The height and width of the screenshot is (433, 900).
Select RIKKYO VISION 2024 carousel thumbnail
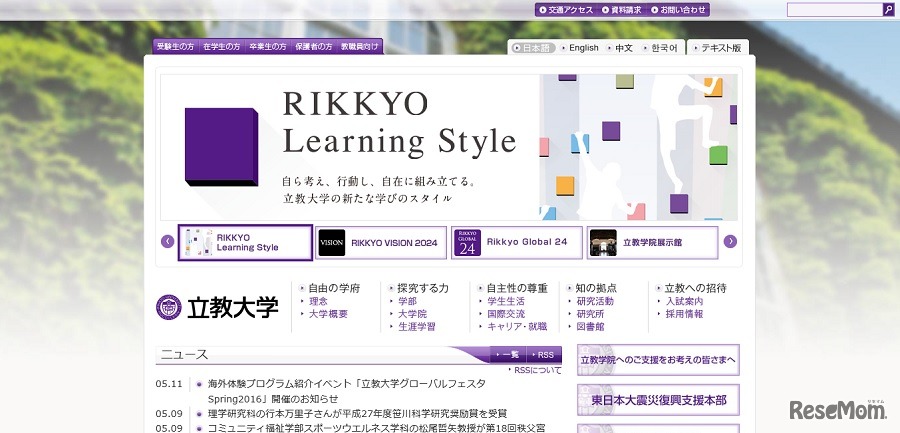381,242
